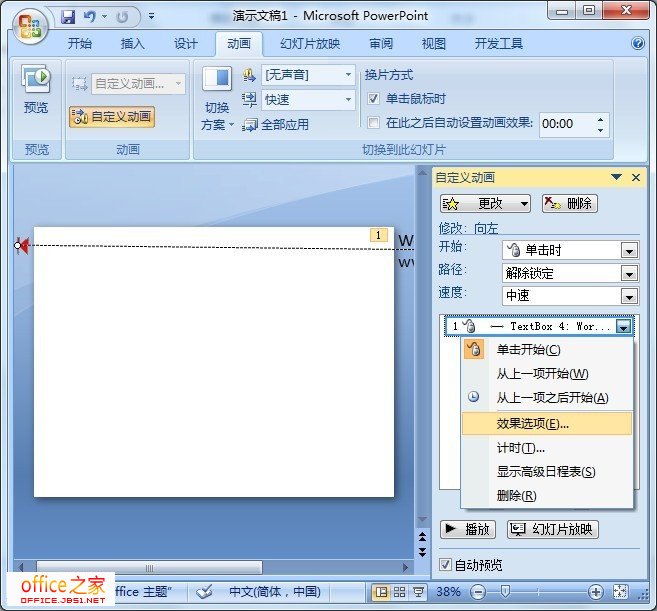
Task: Select the TextBox 4 animation list item
Action: (x=539, y=326)
